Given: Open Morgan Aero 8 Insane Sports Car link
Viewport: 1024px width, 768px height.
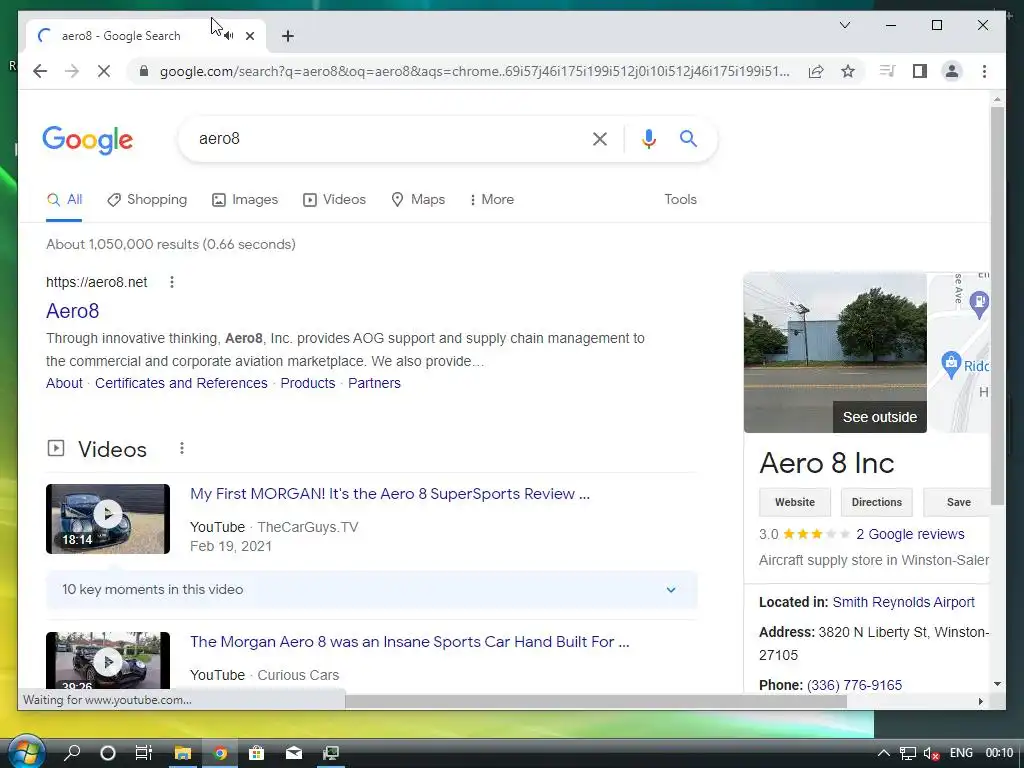Looking at the screenshot, I should (409, 642).
